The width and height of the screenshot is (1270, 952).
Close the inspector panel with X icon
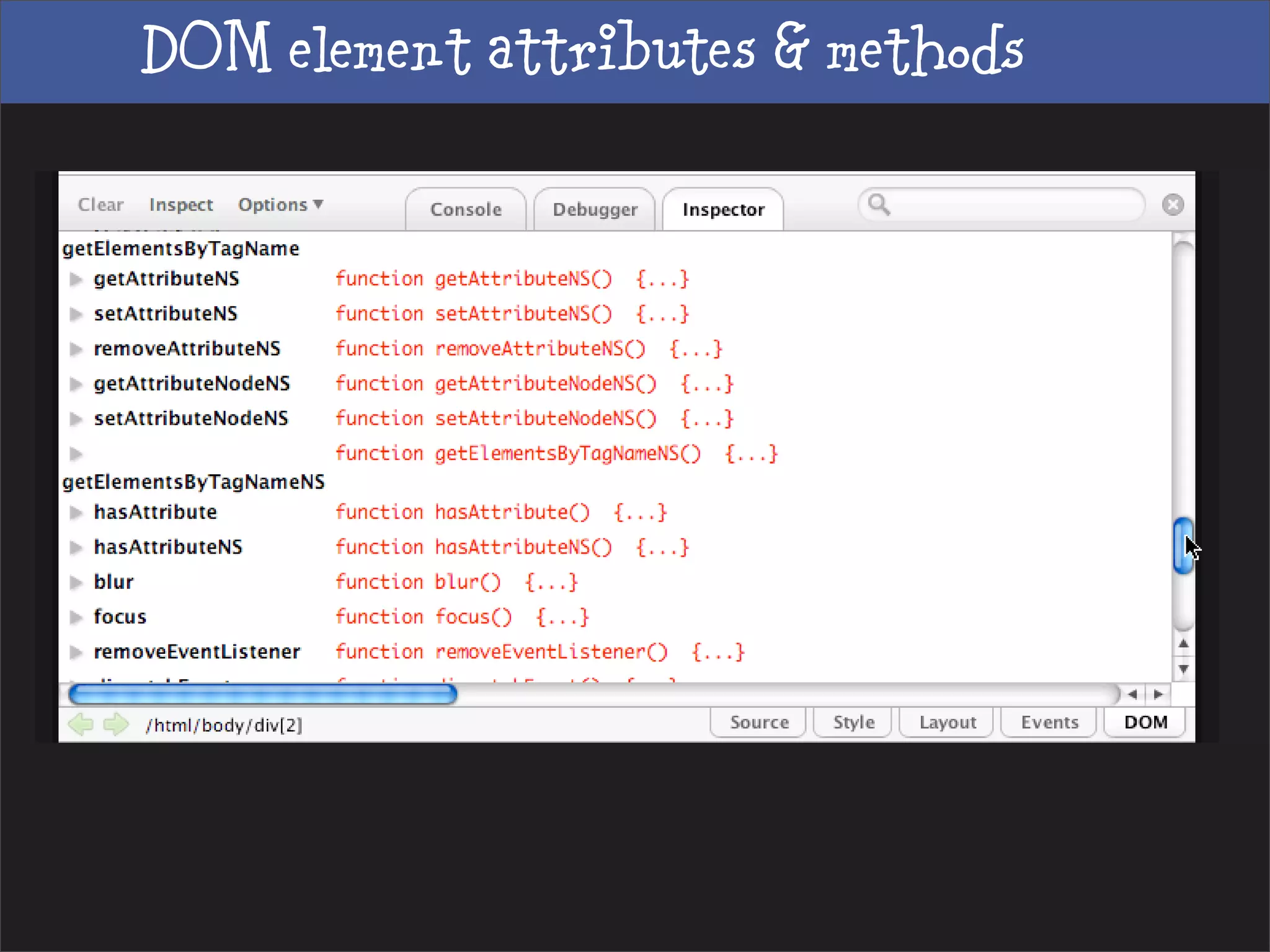[x=1173, y=205]
